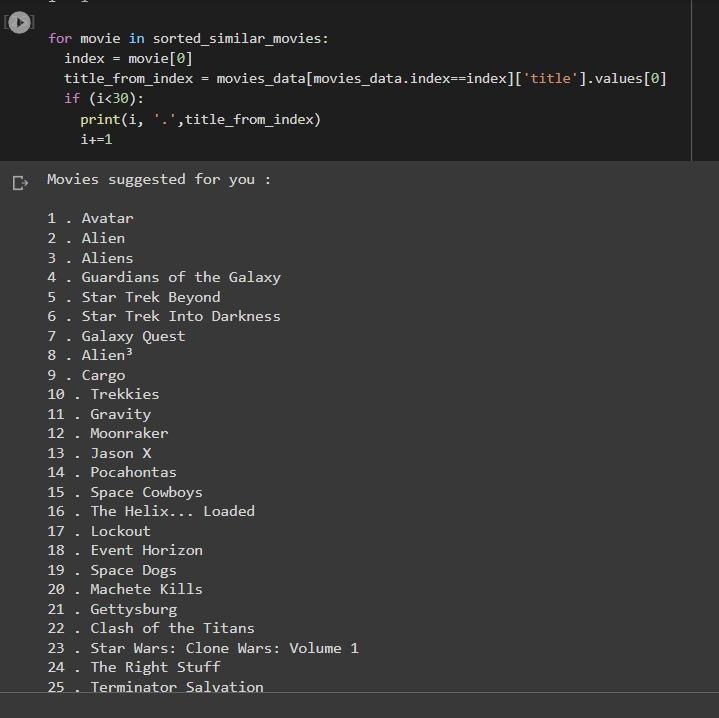This screenshot has height=718, width=719.
Task: Place cursor on 'index = movie[0]' line
Action: [x=128, y=58]
